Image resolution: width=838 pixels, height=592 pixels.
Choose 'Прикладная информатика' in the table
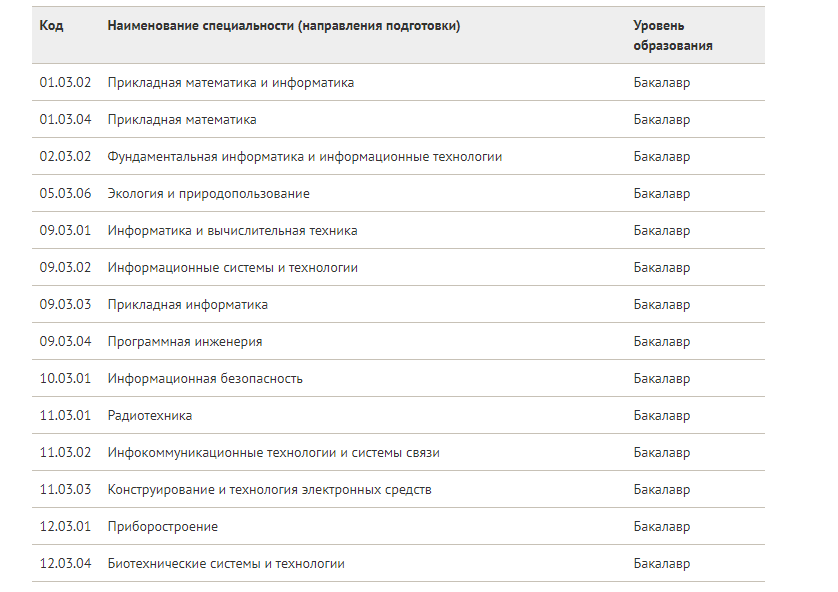point(187,305)
